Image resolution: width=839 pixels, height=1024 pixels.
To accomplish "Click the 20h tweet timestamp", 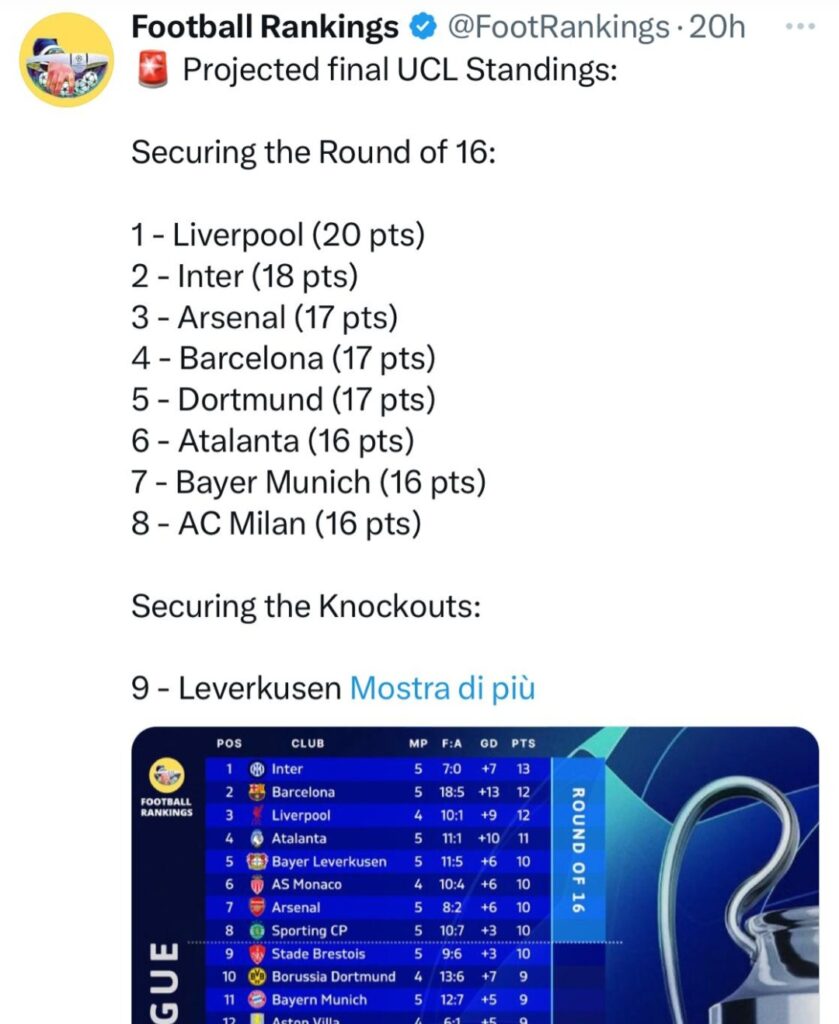I will 717,28.
